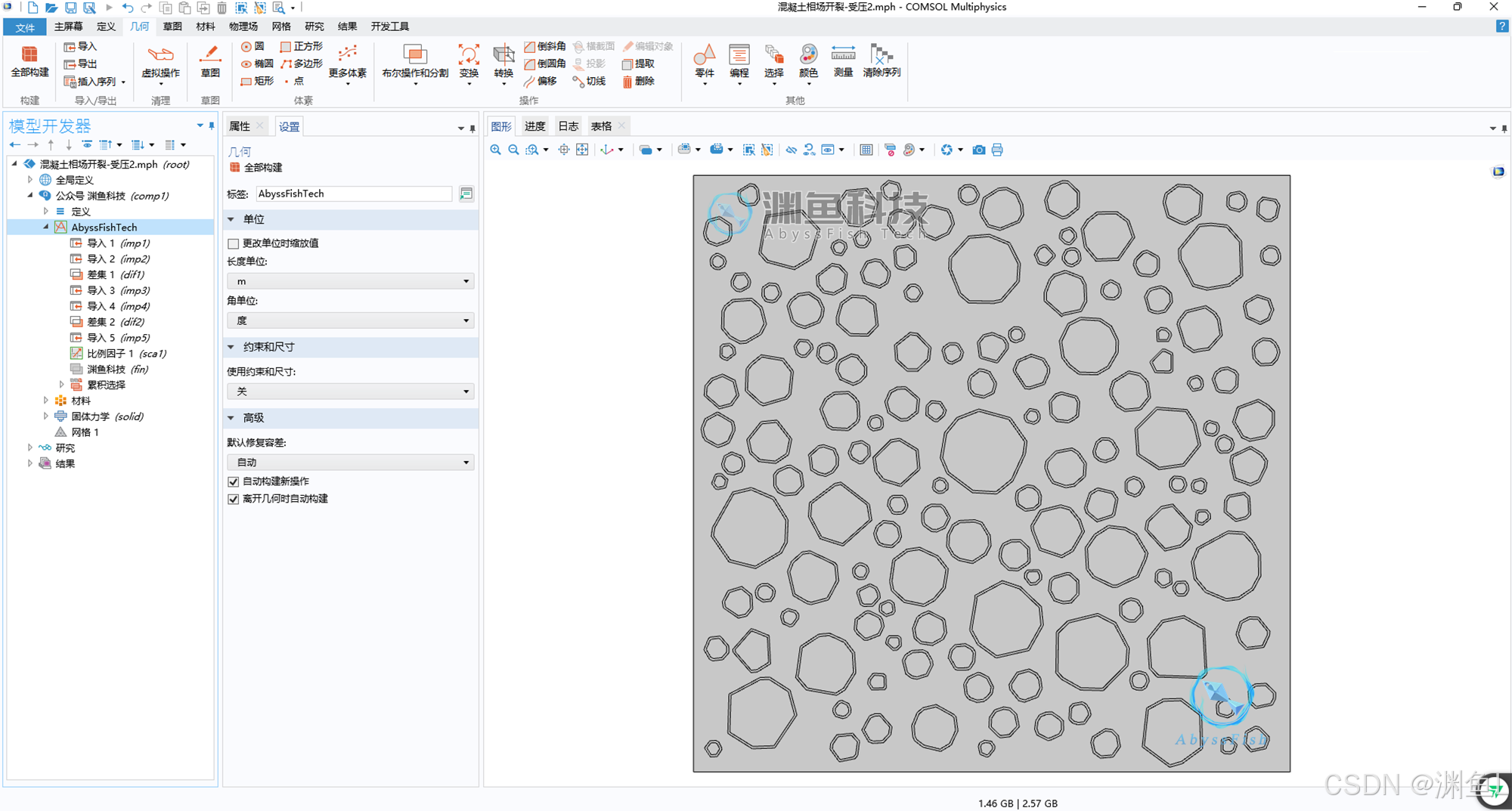Click the 测量 measure tool
Image resolution: width=1512 pixels, height=811 pixels.
click(843, 61)
